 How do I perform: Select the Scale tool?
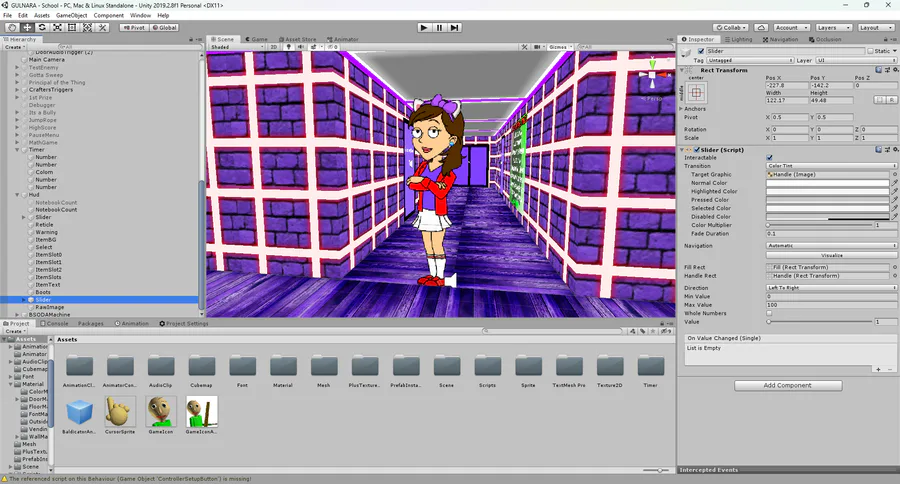57,28
